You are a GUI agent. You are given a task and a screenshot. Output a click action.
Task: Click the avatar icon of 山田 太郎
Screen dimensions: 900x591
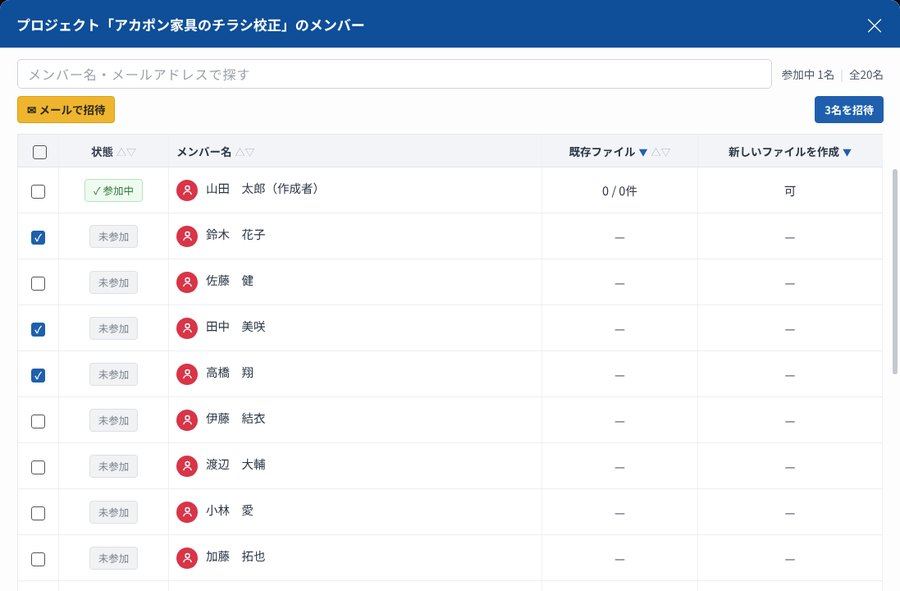click(x=187, y=190)
